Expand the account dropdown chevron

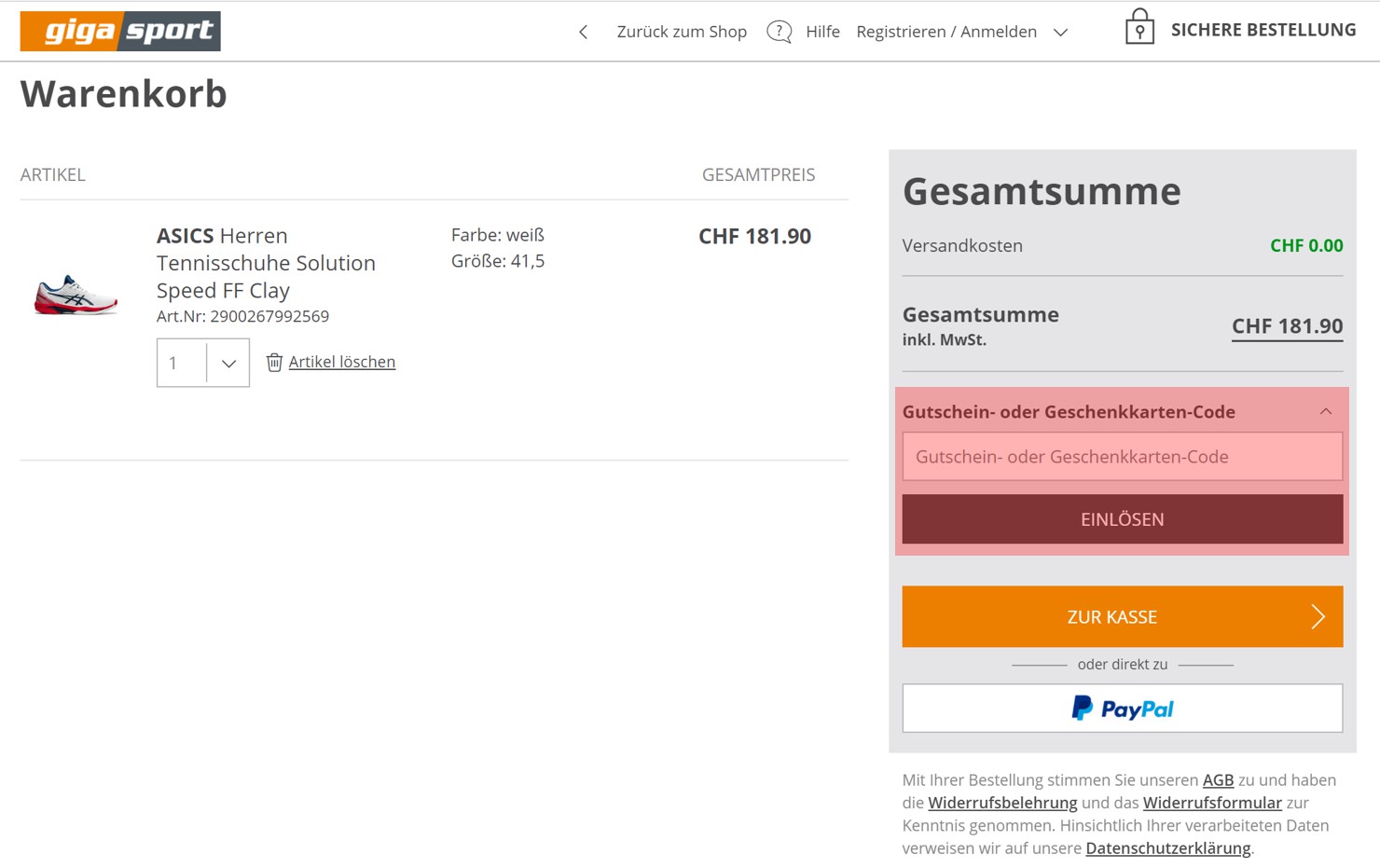coord(1060,33)
